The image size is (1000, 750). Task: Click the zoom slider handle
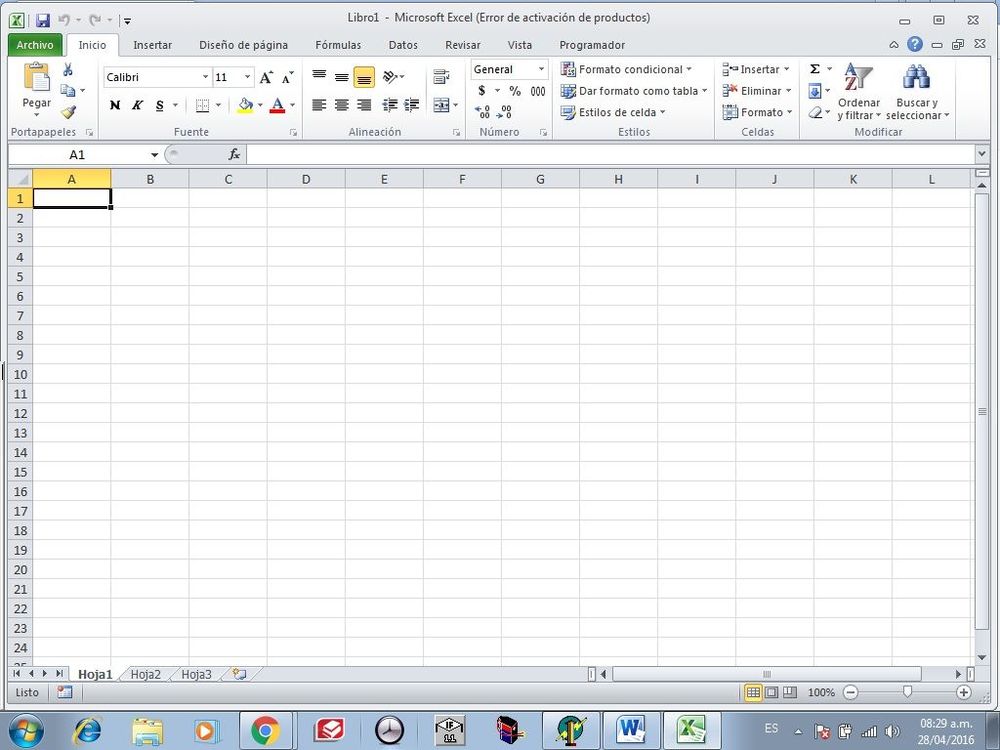(x=907, y=692)
